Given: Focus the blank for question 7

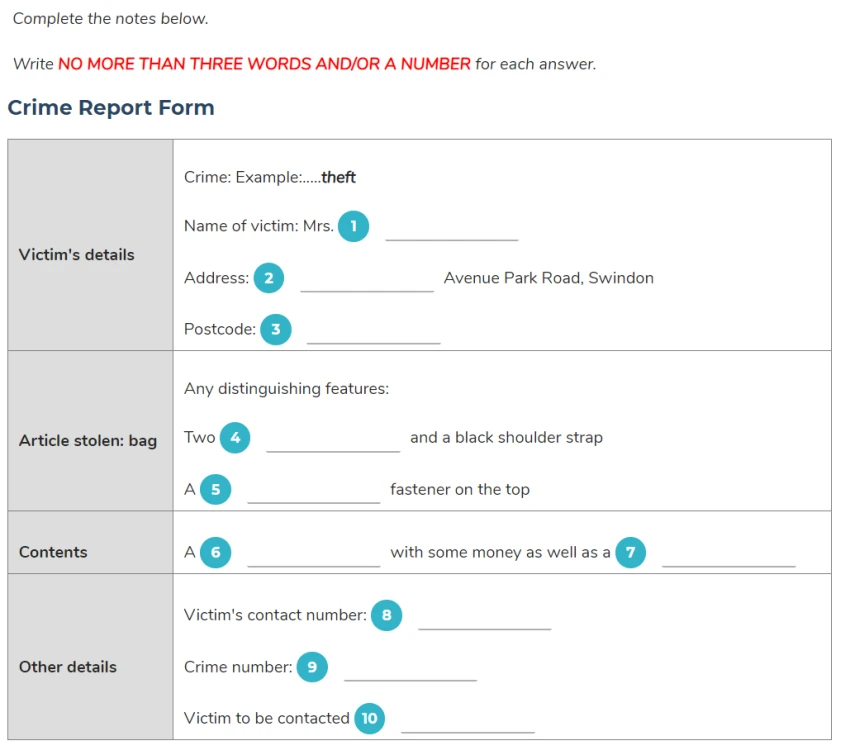Looking at the screenshot, I should point(729,555).
